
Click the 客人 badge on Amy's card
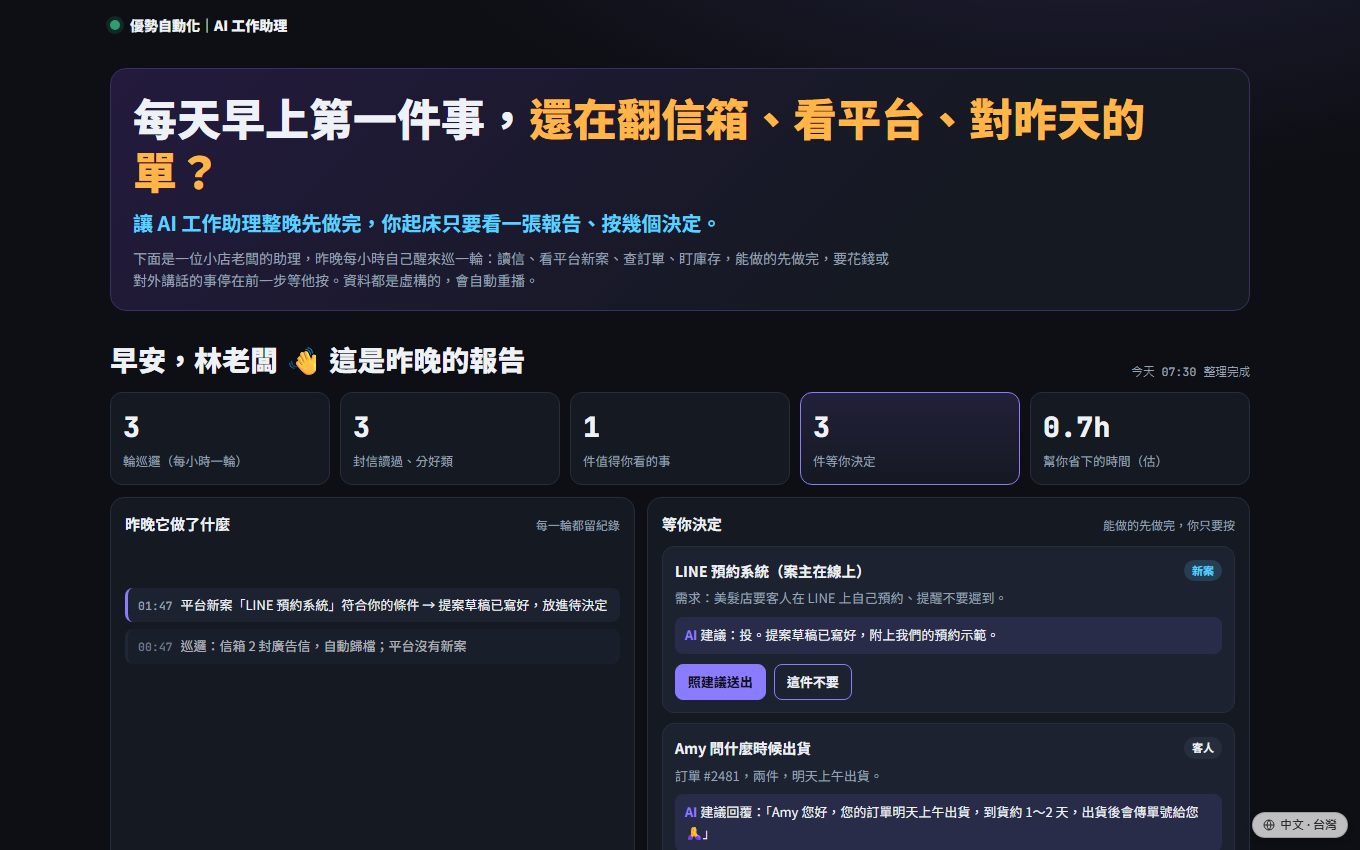[x=1202, y=748]
